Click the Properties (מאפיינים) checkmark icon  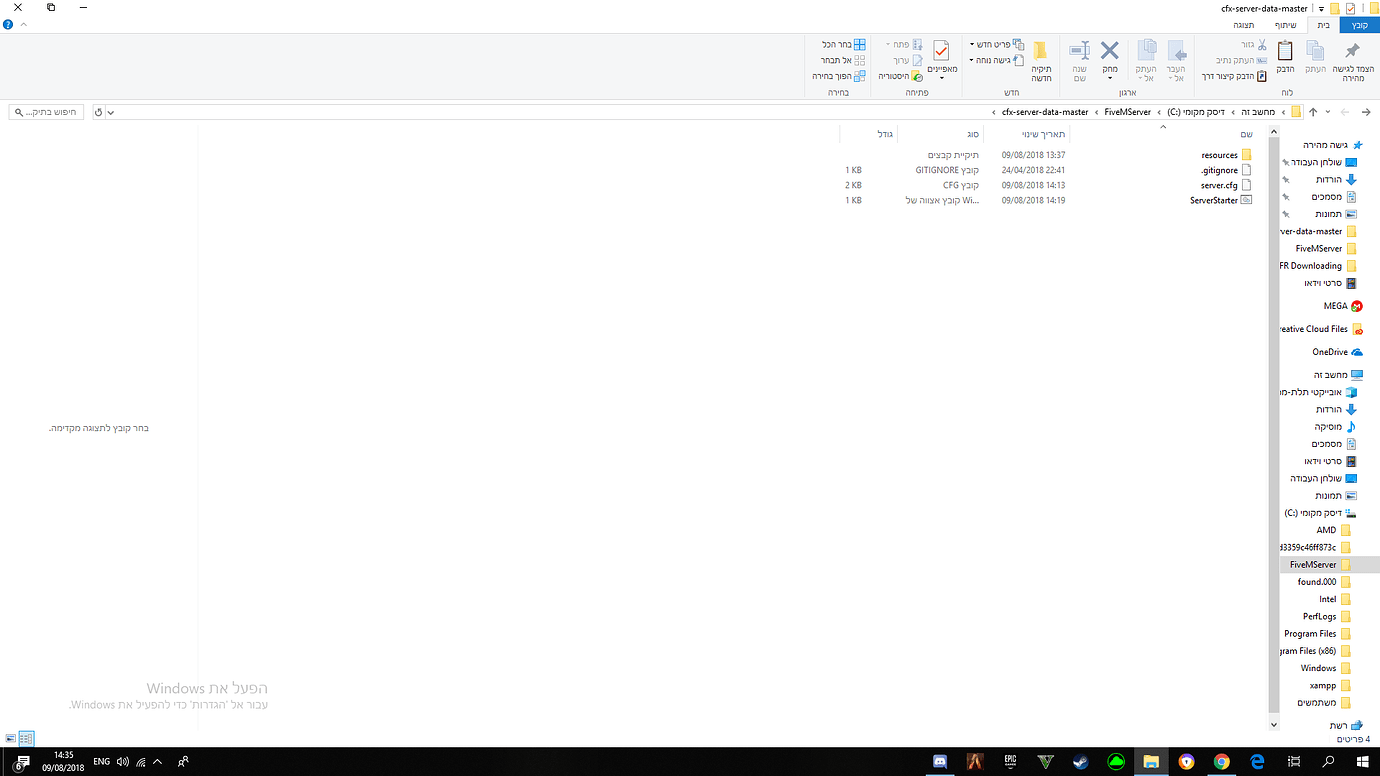[x=941, y=51]
